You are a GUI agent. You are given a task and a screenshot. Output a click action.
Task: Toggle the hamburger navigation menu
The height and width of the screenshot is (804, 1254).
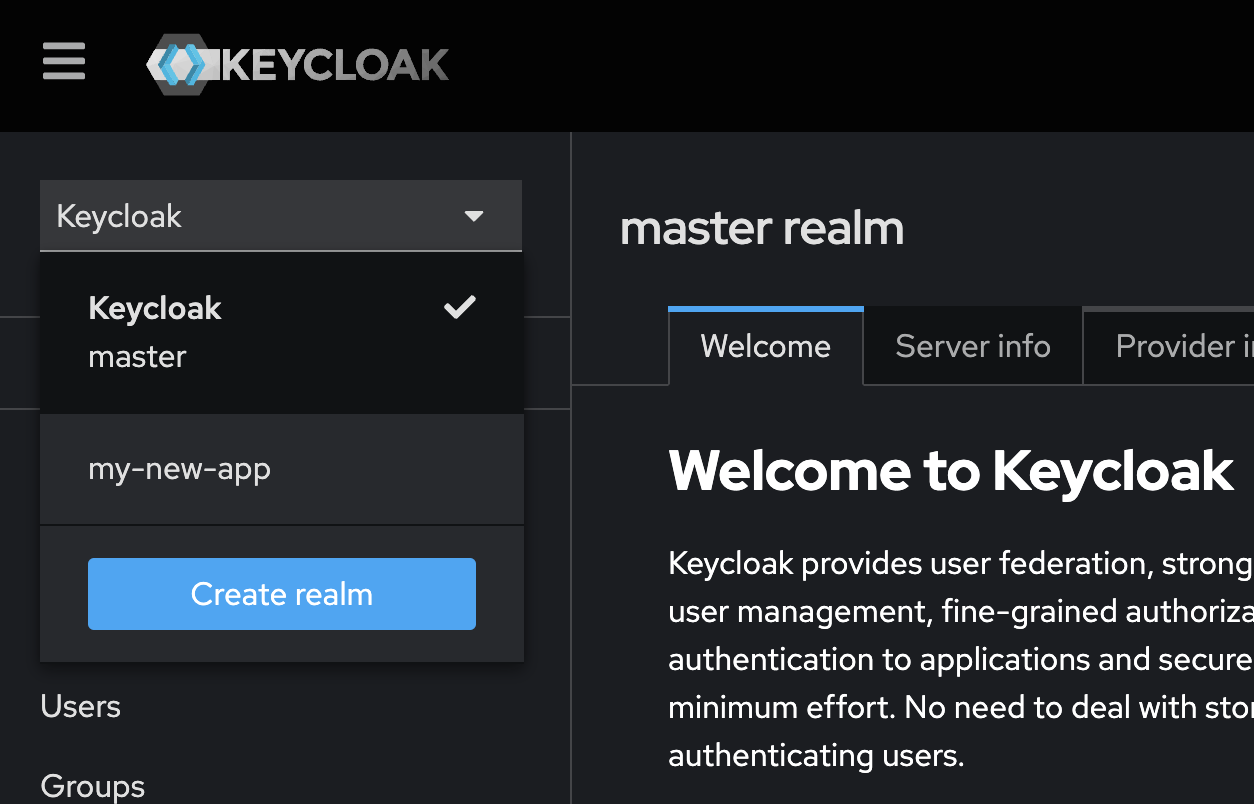point(64,62)
